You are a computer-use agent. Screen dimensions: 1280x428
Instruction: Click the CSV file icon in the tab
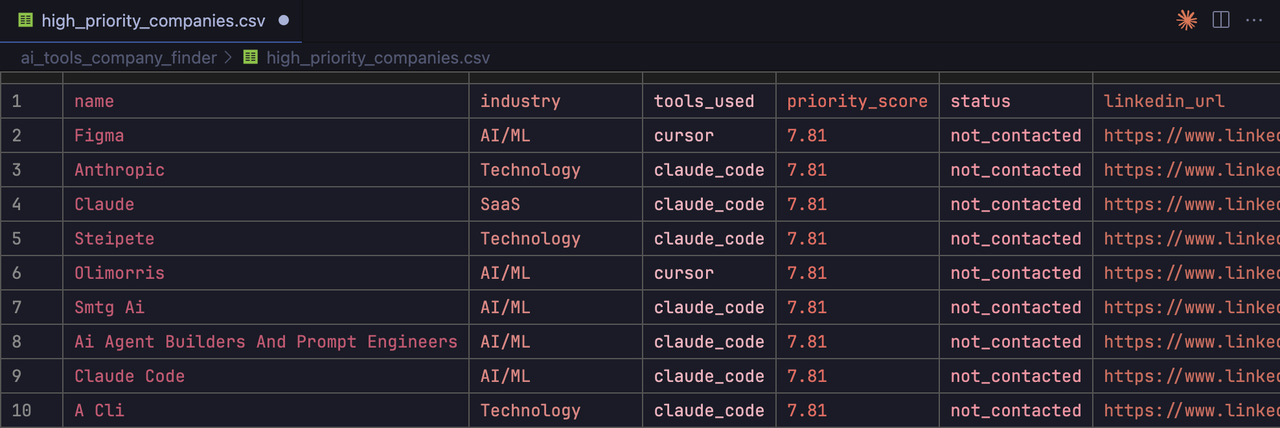pos(24,20)
